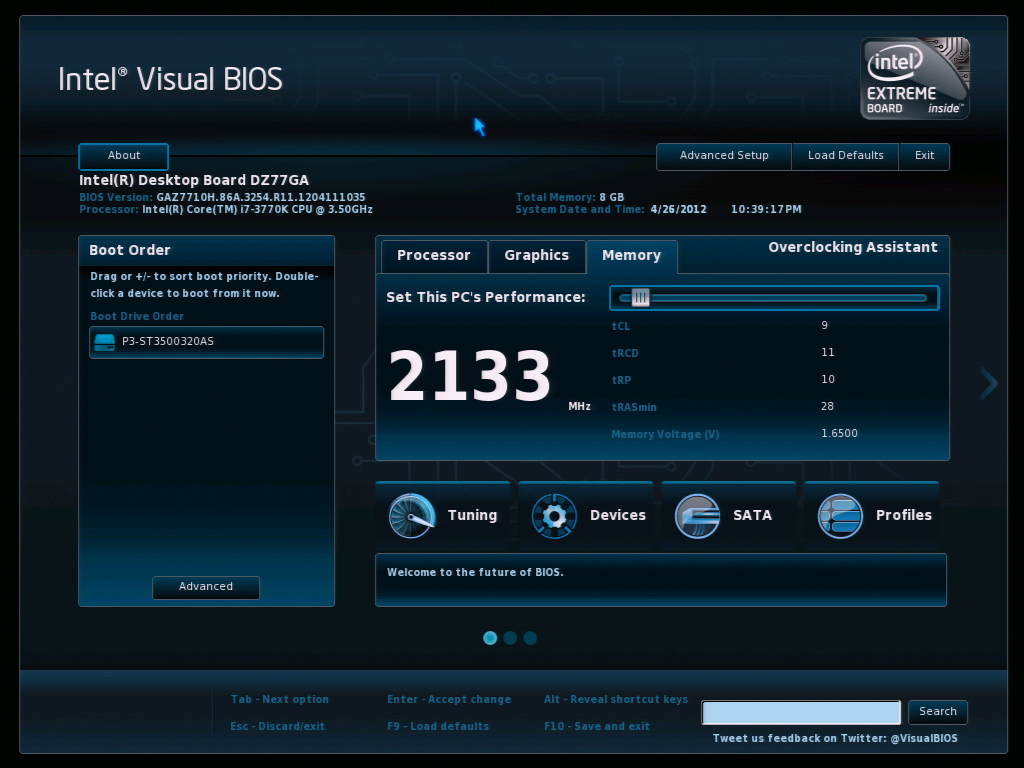This screenshot has width=1024, height=768.
Task: Click the system time 10:39:17 PM
Action: [x=766, y=210]
